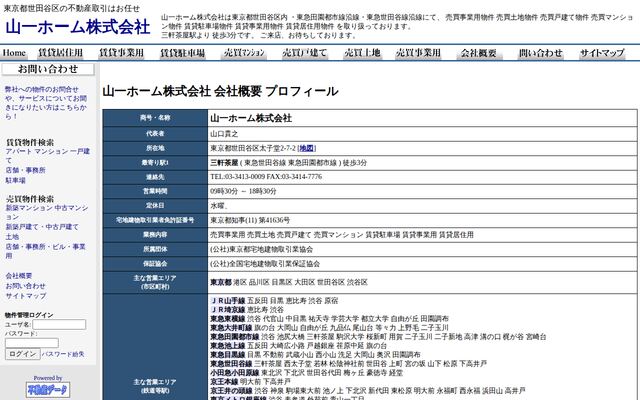Open 新築戸建て・中古戸建て sales link

[42, 227]
